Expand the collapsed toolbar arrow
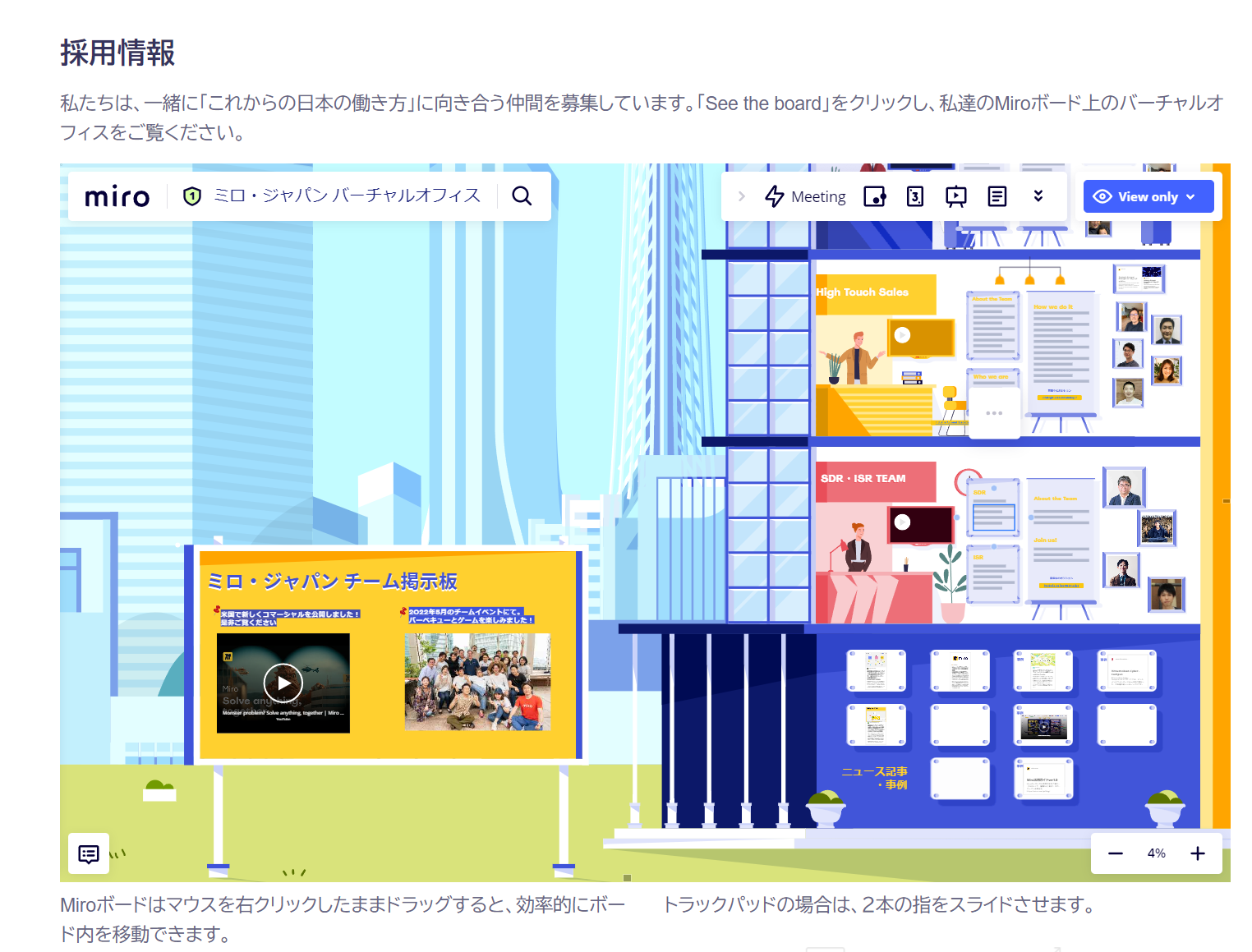The width and height of the screenshot is (1252, 952). tap(742, 196)
